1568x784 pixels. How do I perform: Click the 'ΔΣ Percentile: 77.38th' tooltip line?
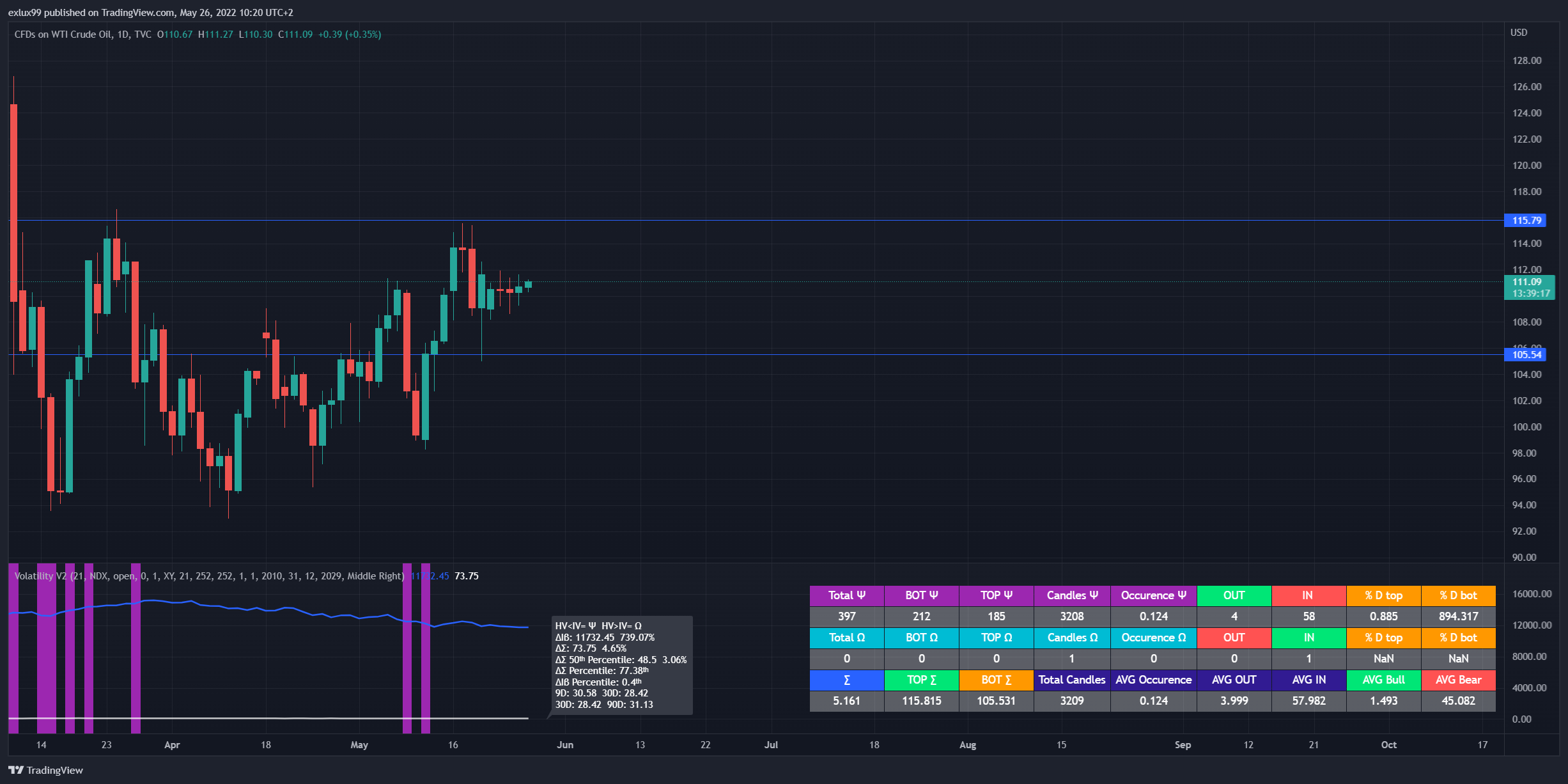coord(602,671)
